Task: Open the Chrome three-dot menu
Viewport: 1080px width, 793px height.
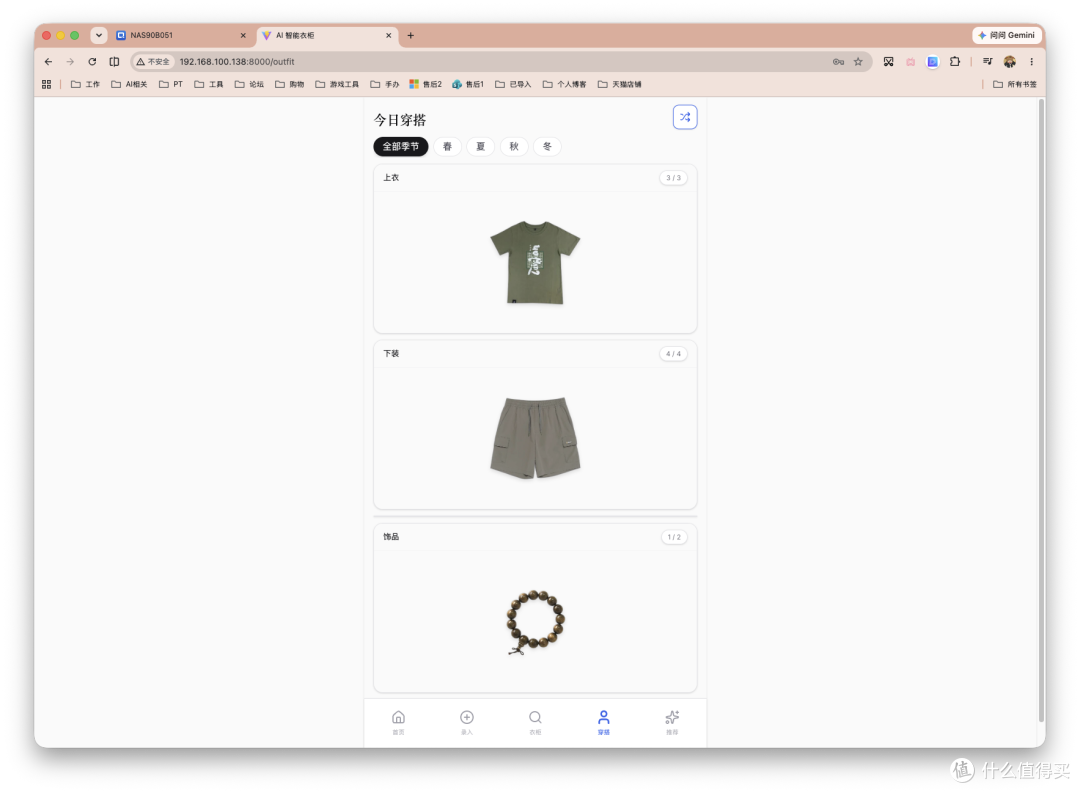Action: (1031, 61)
